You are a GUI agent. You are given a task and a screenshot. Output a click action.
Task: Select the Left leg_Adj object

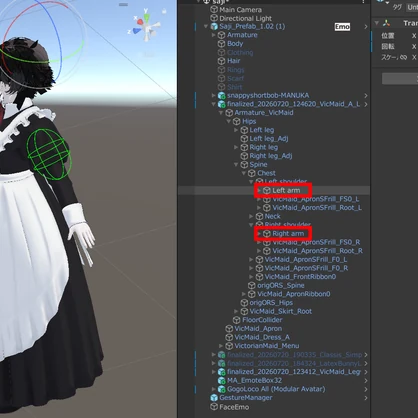269,139
